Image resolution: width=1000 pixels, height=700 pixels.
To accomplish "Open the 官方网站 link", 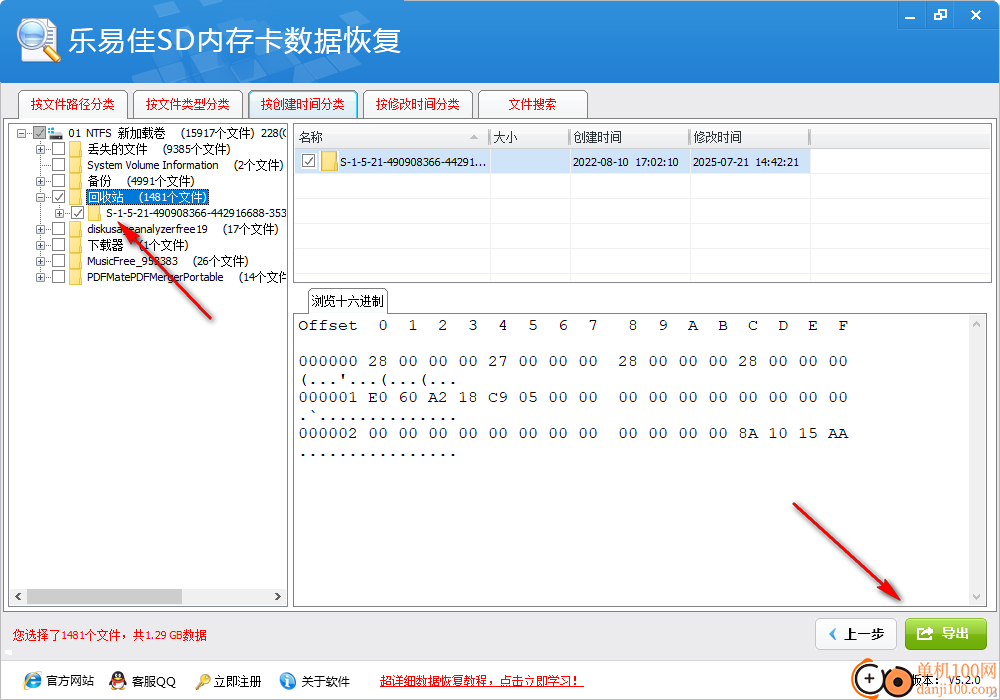I will click(70, 681).
